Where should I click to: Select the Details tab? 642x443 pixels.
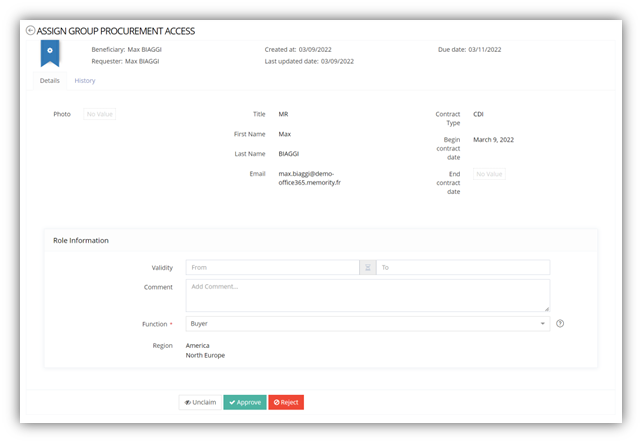(50, 81)
